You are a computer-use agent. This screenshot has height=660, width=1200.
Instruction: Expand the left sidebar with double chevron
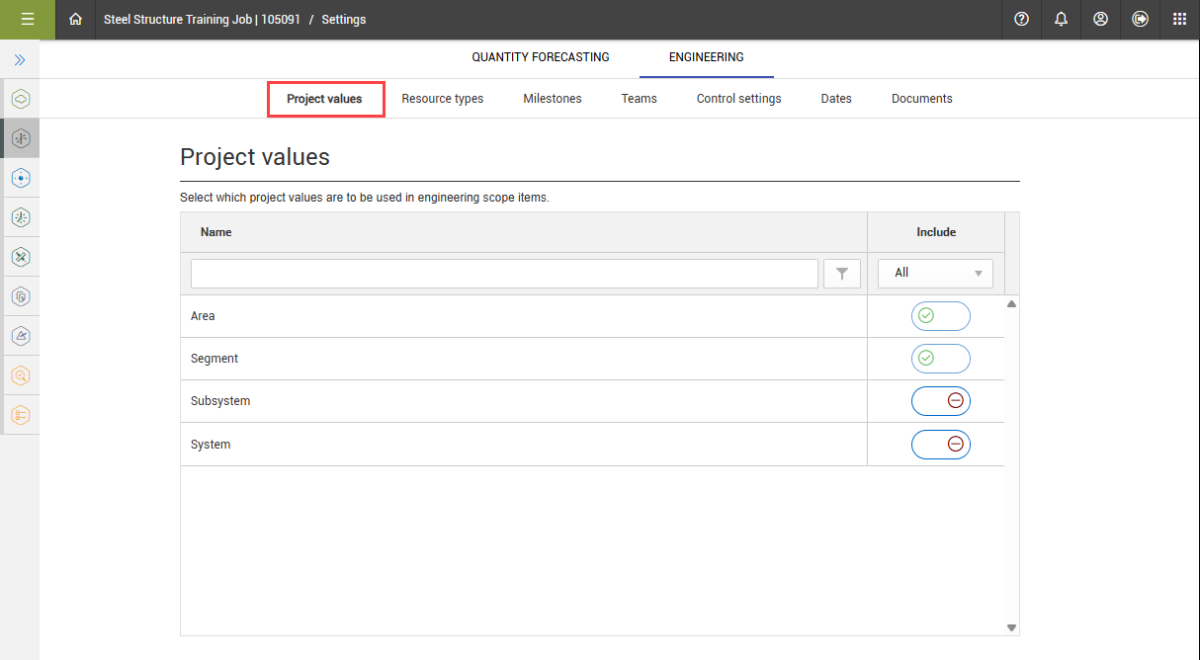click(19, 60)
